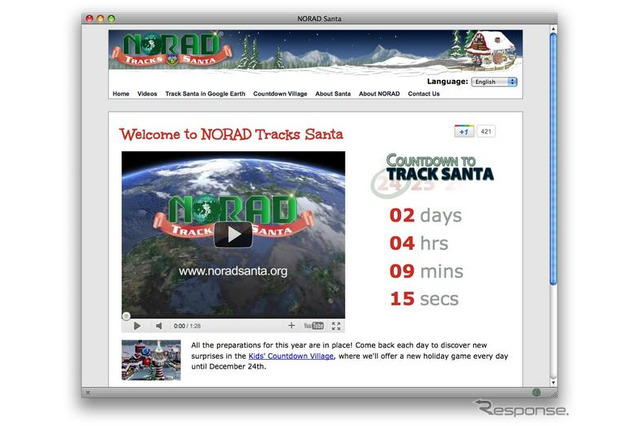Viewport: 640px width, 426px height.
Task: Click the Google +1 button
Action: click(464, 131)
